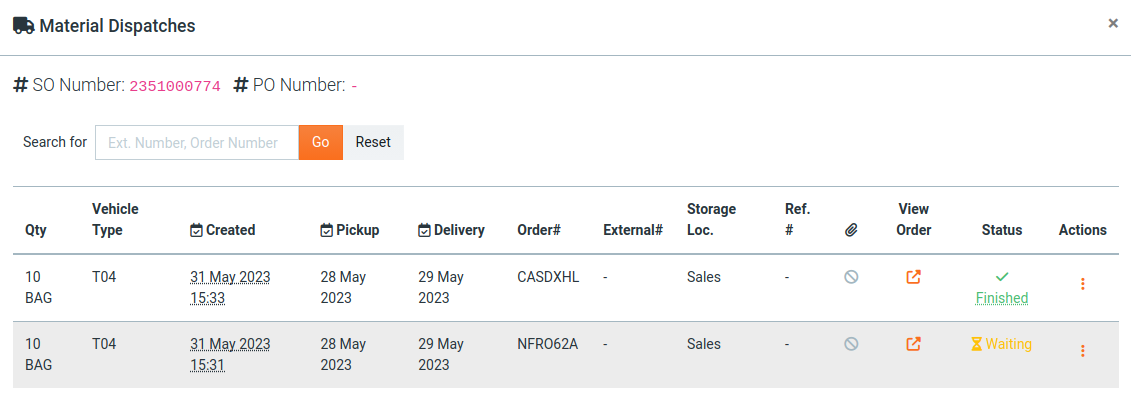Click the green Finished status link
The image size is (1131, 401).
pyautogui.click(x=1002, y=298)
